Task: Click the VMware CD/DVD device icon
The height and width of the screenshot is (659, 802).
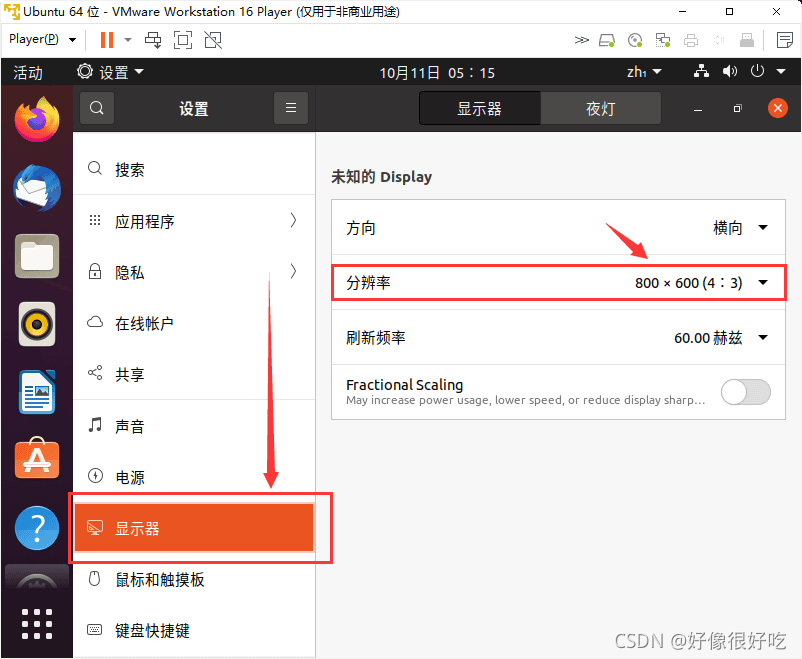Action: [x=635, y=40]
